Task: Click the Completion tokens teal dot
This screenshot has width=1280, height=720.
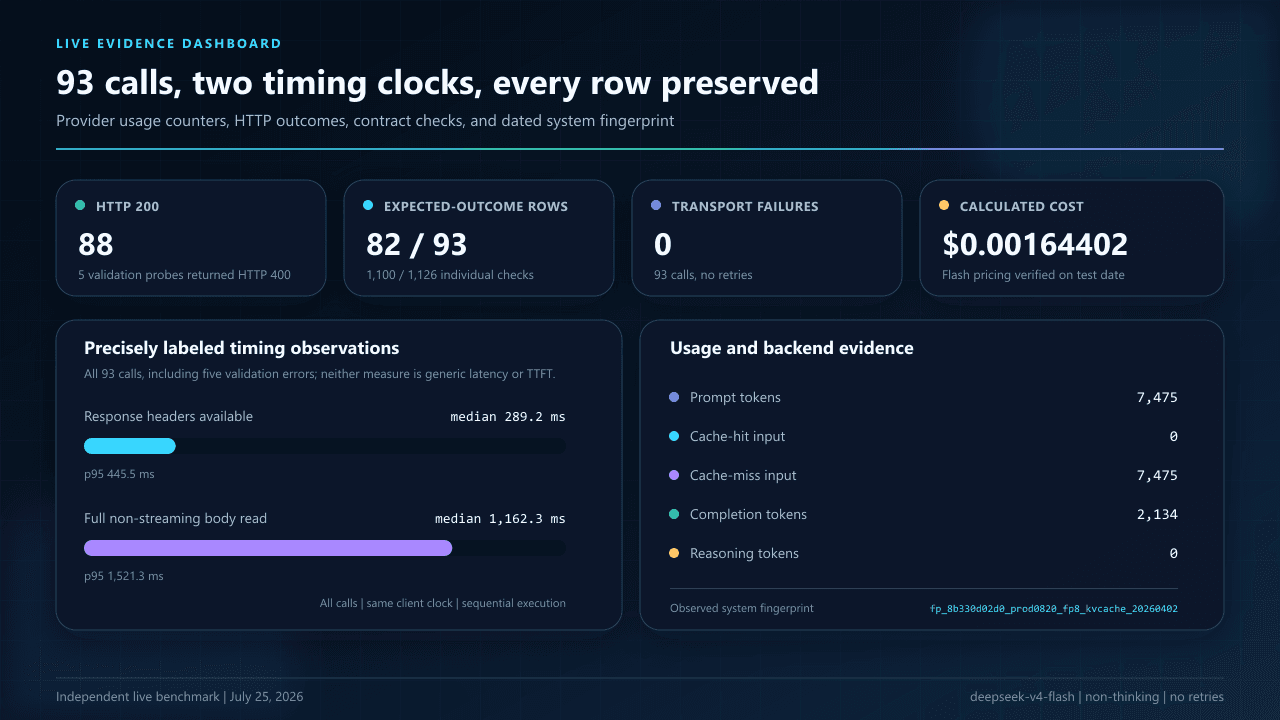Action: [674, 514]
